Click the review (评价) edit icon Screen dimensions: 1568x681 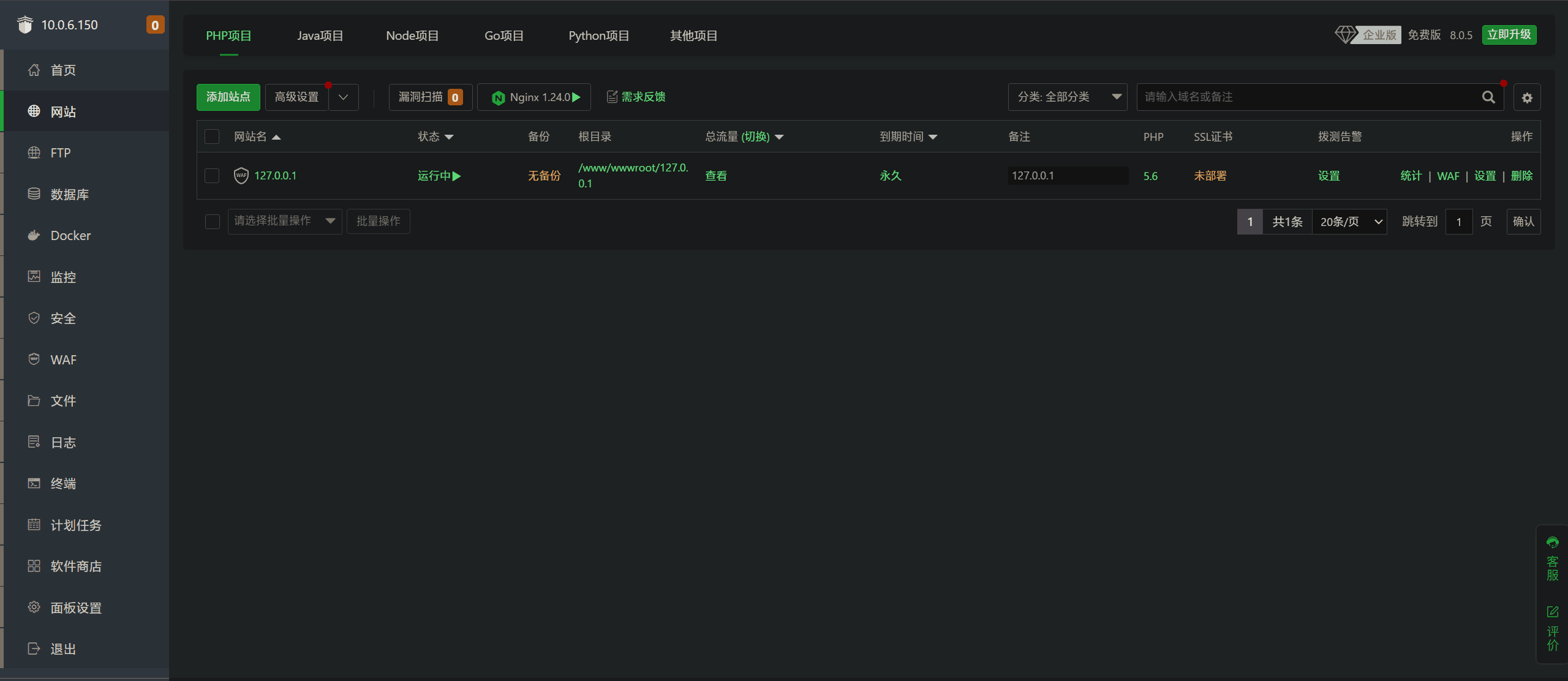coord(1552,612)
